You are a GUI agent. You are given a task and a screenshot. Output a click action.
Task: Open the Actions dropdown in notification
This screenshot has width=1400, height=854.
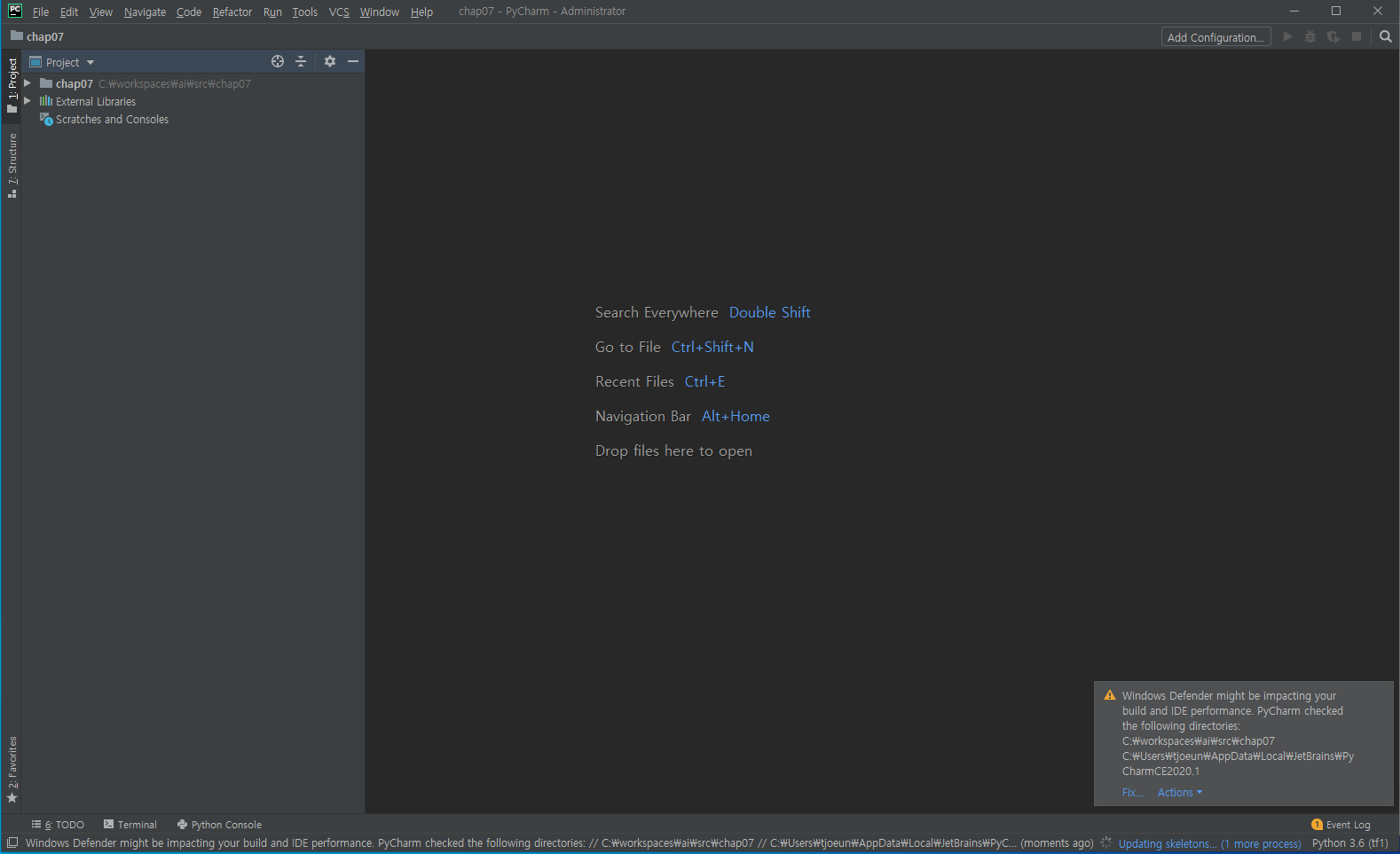[1179, 793]
